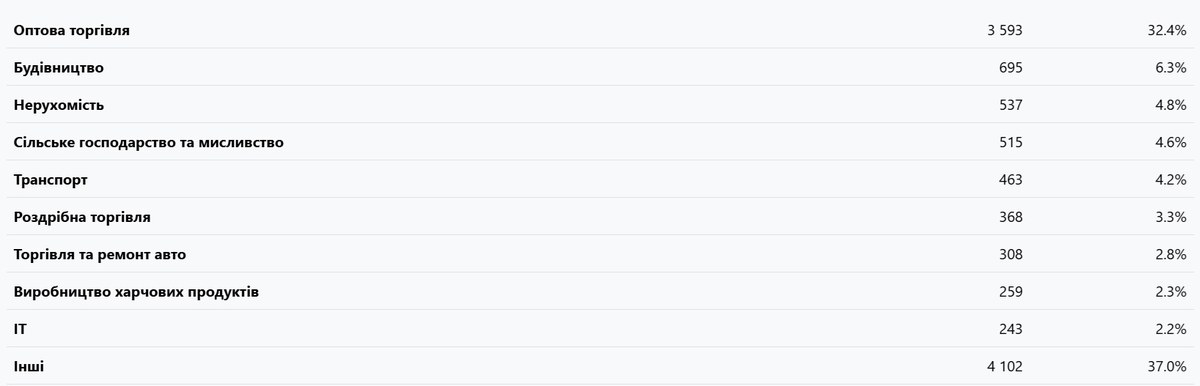Click the 537 count cell
Viewport: 1200px width, 386px height.
(x=1010, y=105)
